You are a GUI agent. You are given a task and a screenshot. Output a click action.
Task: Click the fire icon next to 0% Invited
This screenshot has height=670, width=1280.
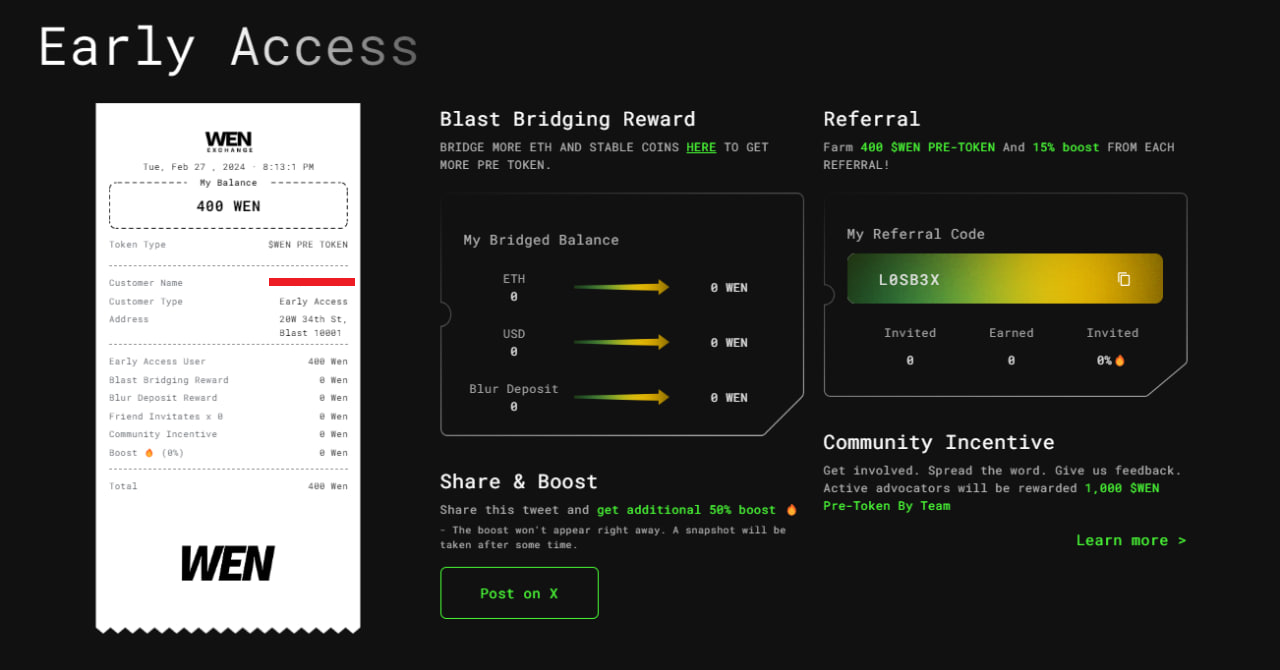1120,360
